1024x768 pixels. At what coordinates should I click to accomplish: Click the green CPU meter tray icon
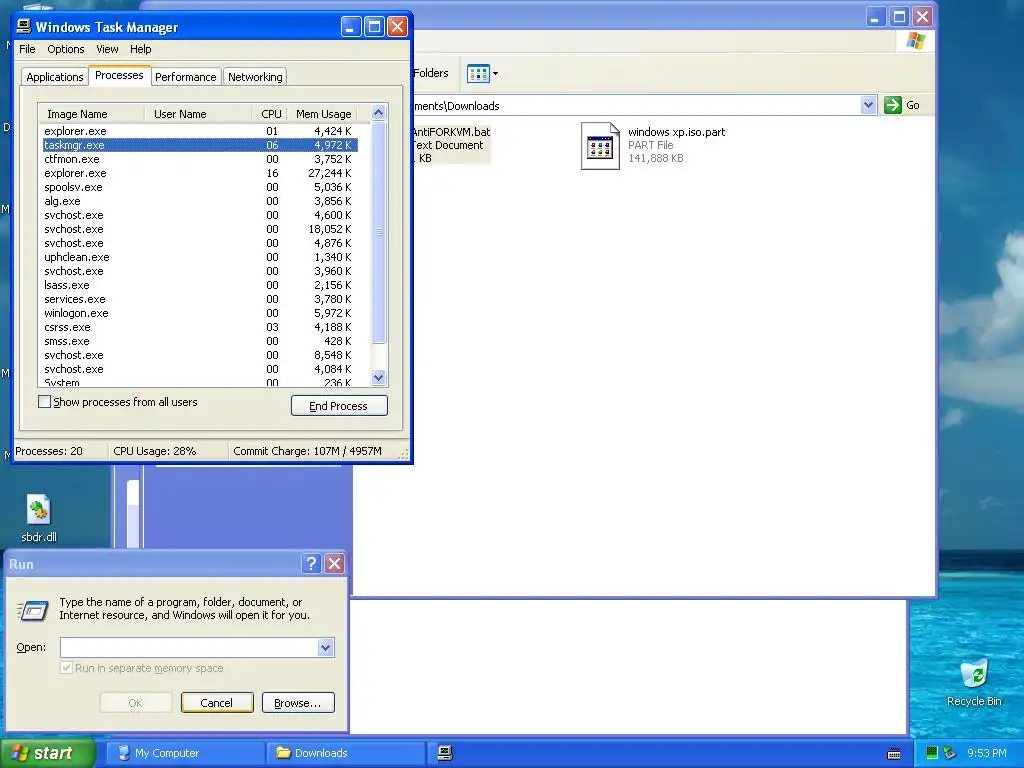click(932, 753)
